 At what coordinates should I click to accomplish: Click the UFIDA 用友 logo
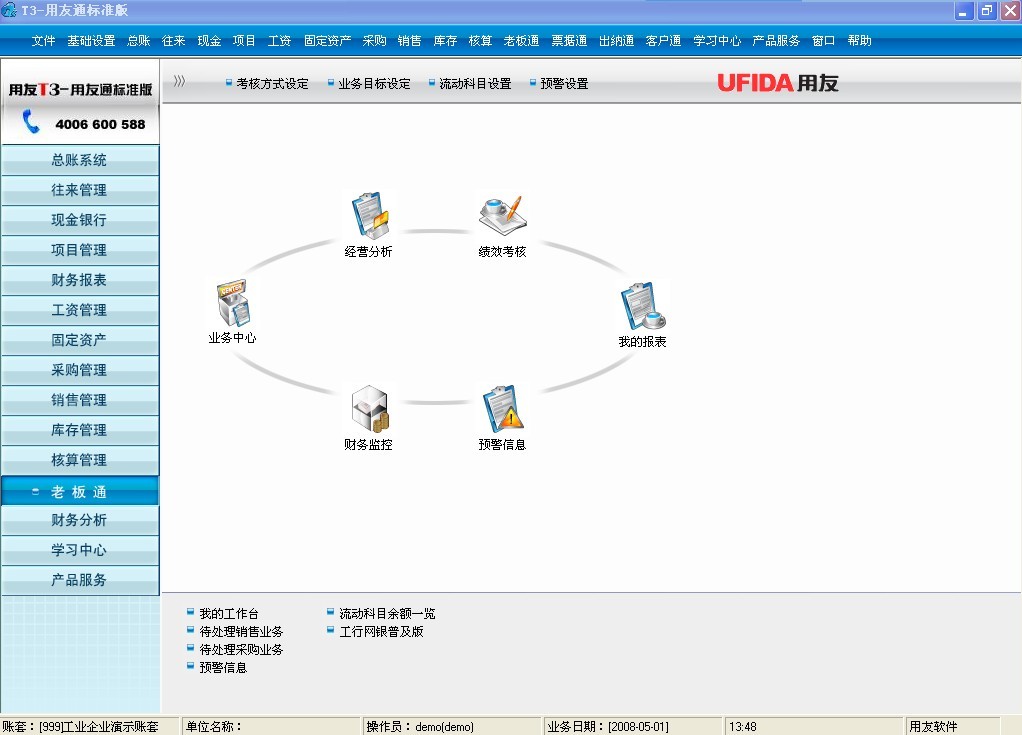[778, 83]
